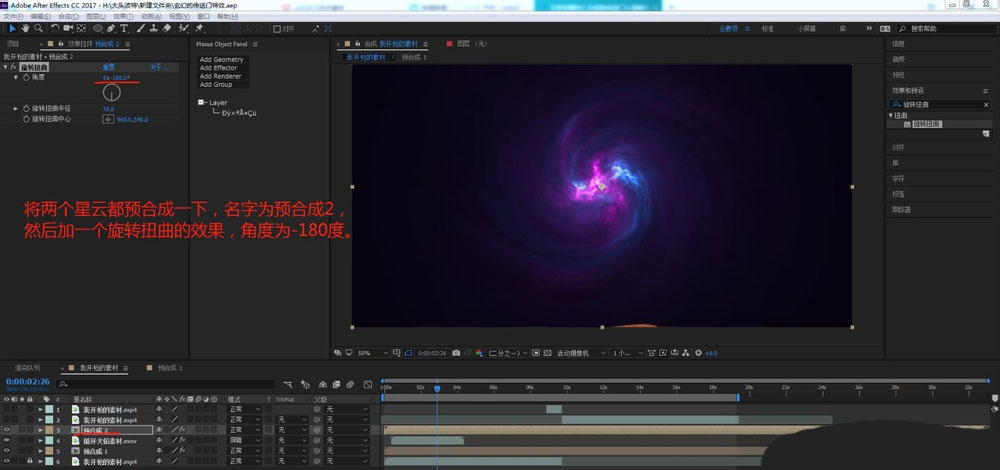This screenshot has width=1000, height=470.
Task: Click Add Geometry in Plexus panel
Action: pyautogui.click(x=221, y=60)
